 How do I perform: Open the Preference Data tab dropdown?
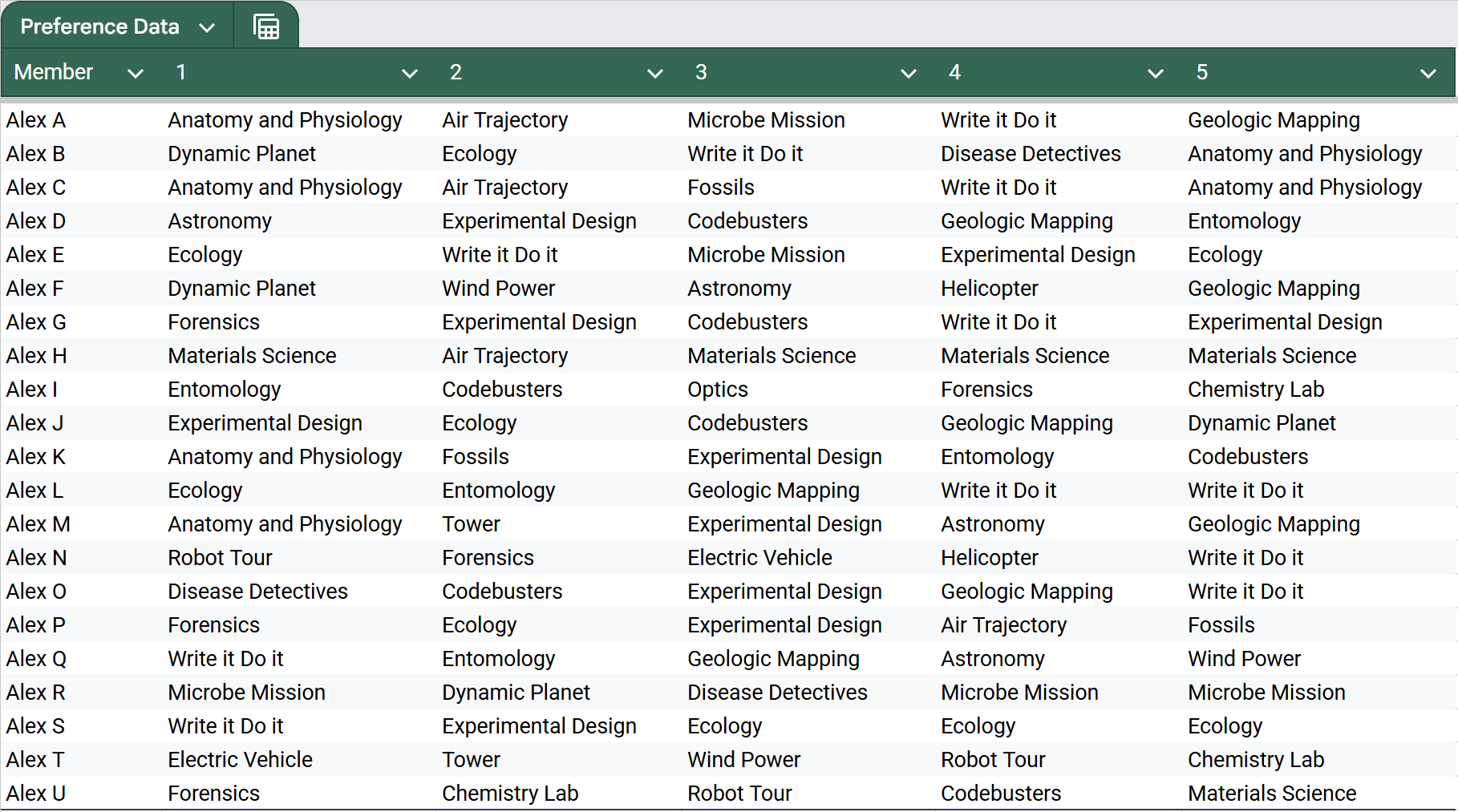(x=208, y=26)
